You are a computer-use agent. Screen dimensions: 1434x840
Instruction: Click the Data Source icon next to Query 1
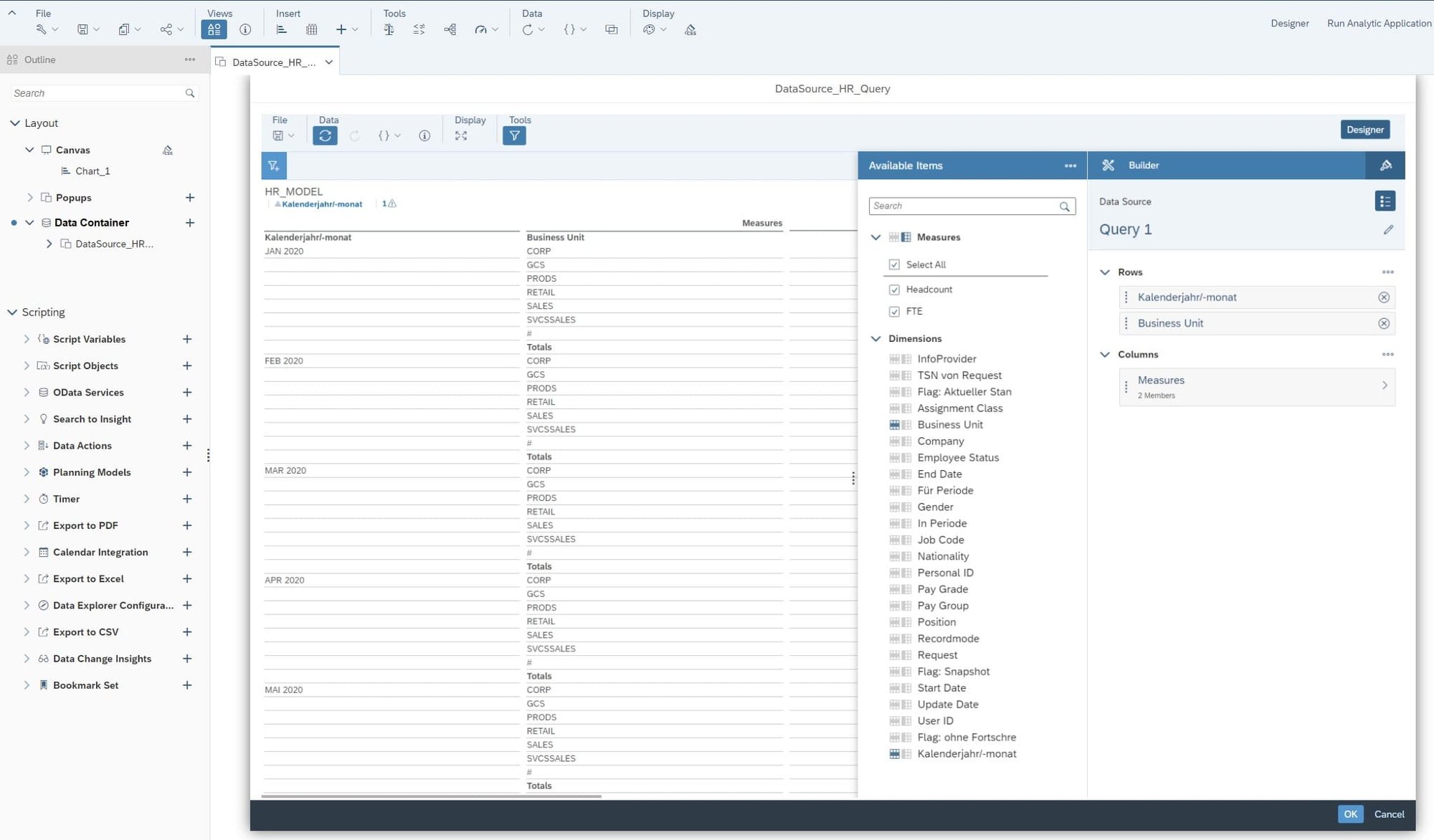(x=1385, y=201)
